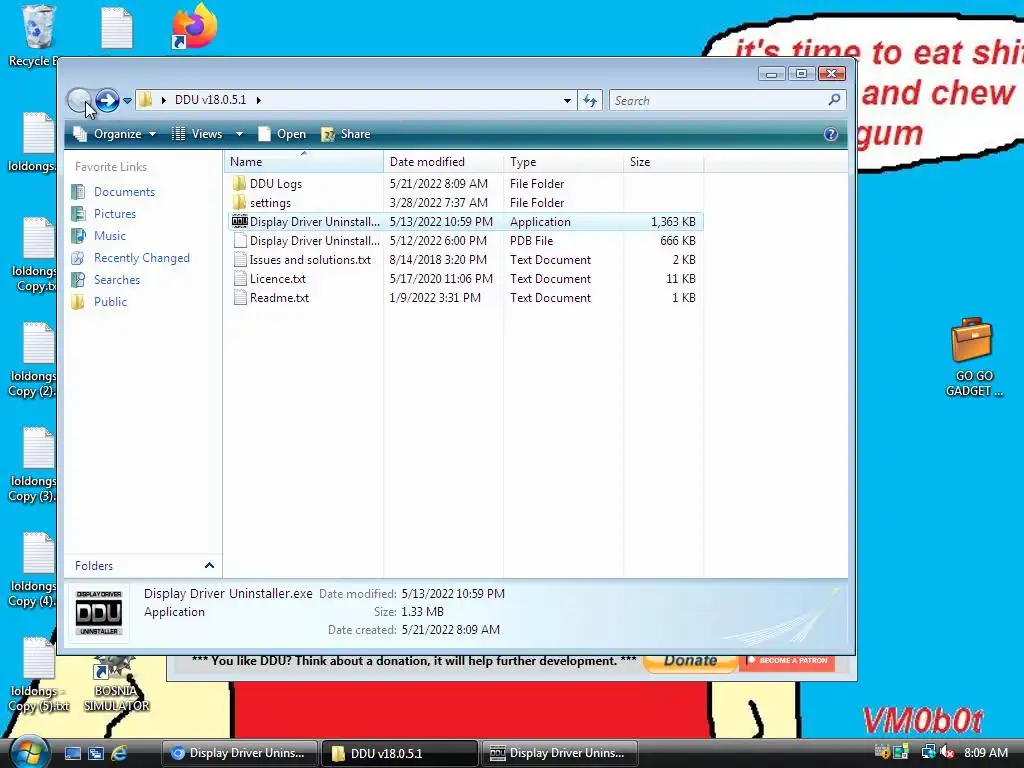Image resolution: width=1024 pixels, height=768 pixels.
Task: Sort by the Size column header
Action: coord(664,162)
